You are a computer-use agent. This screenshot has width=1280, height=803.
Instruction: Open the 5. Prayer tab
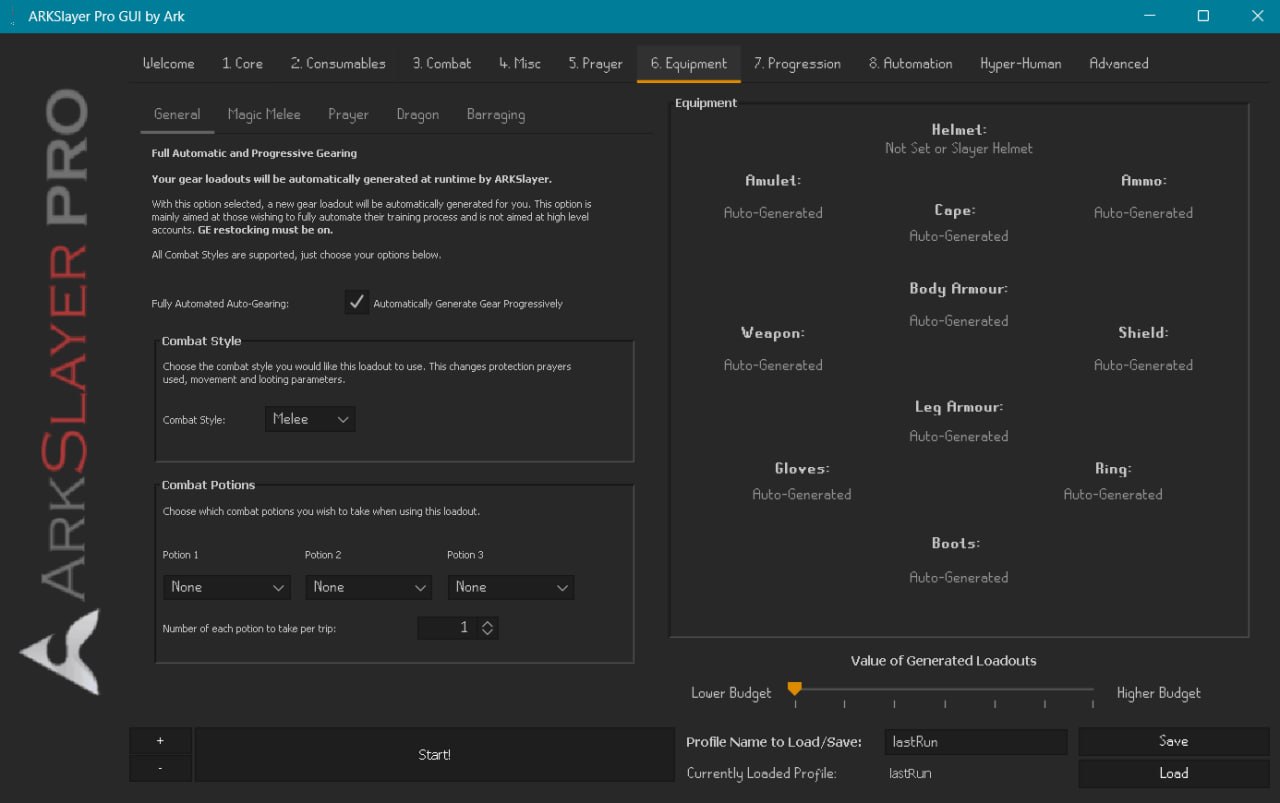[596, 63]
